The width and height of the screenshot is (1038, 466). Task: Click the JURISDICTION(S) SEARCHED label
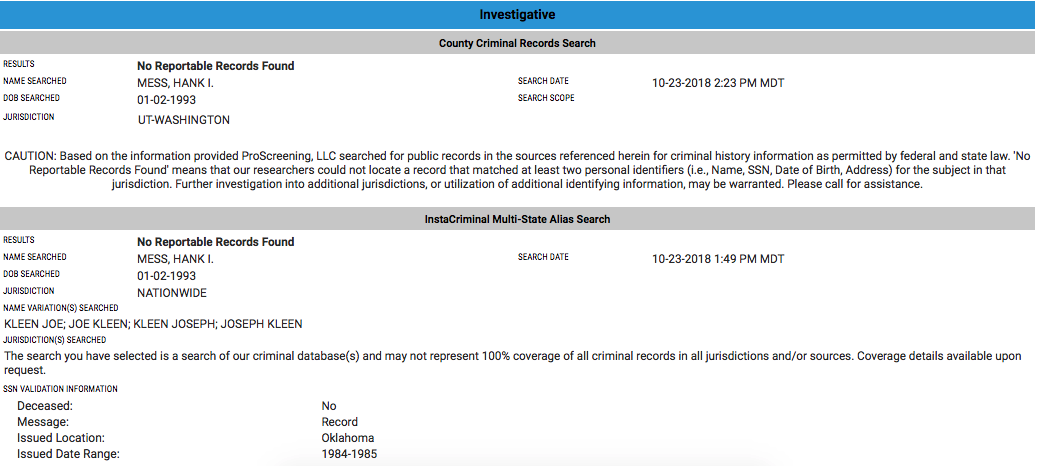point(55,340)
